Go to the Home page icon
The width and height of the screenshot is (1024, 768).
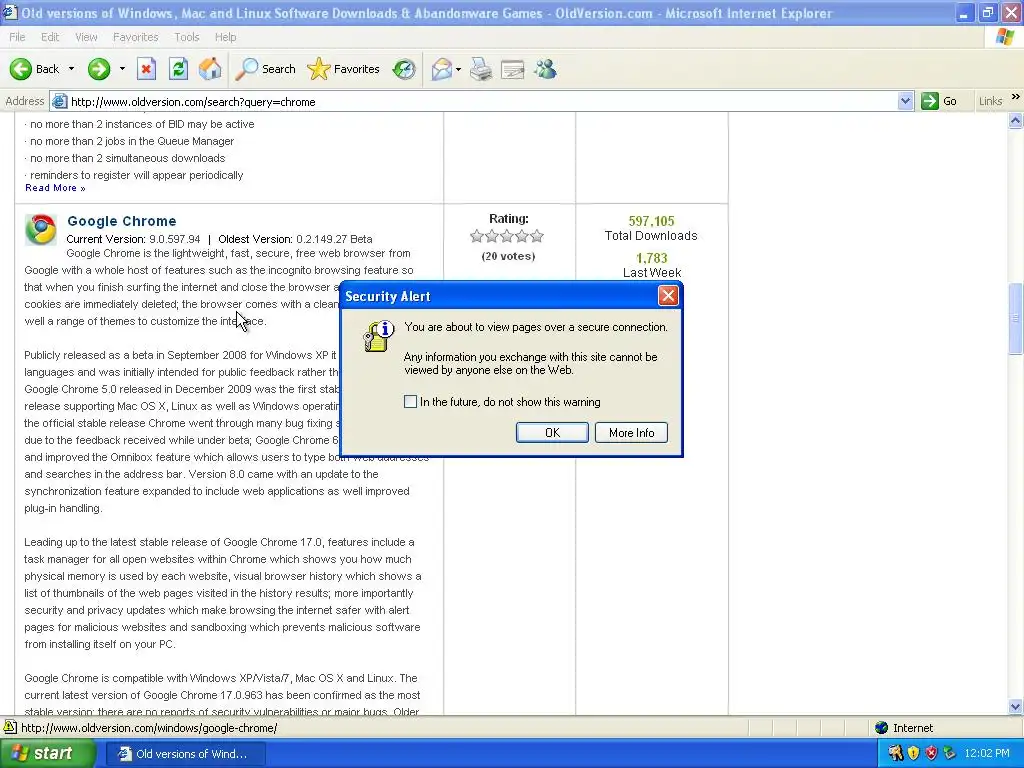(x=210, y=69)
